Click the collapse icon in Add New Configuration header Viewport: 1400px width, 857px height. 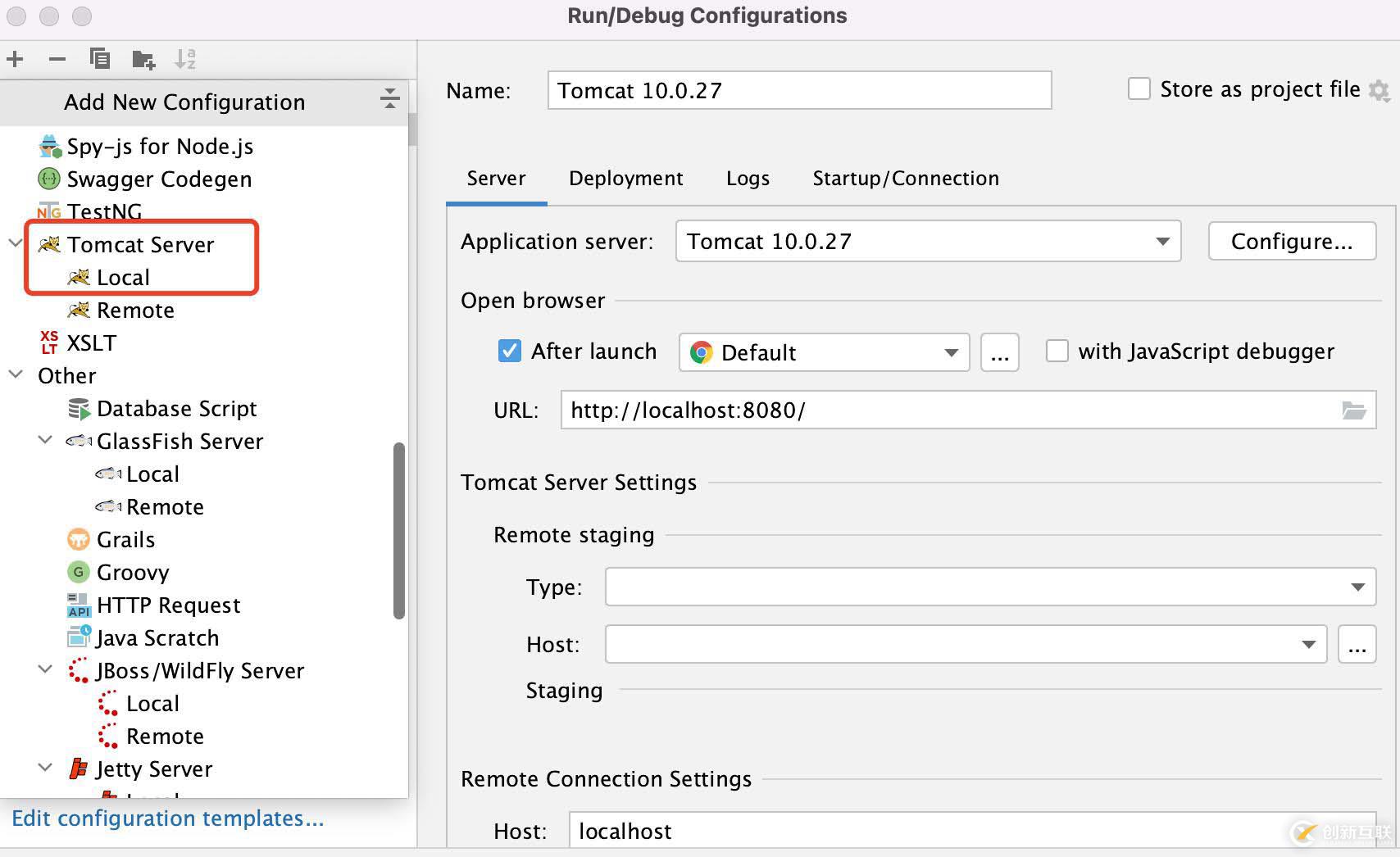click(390, 99)
